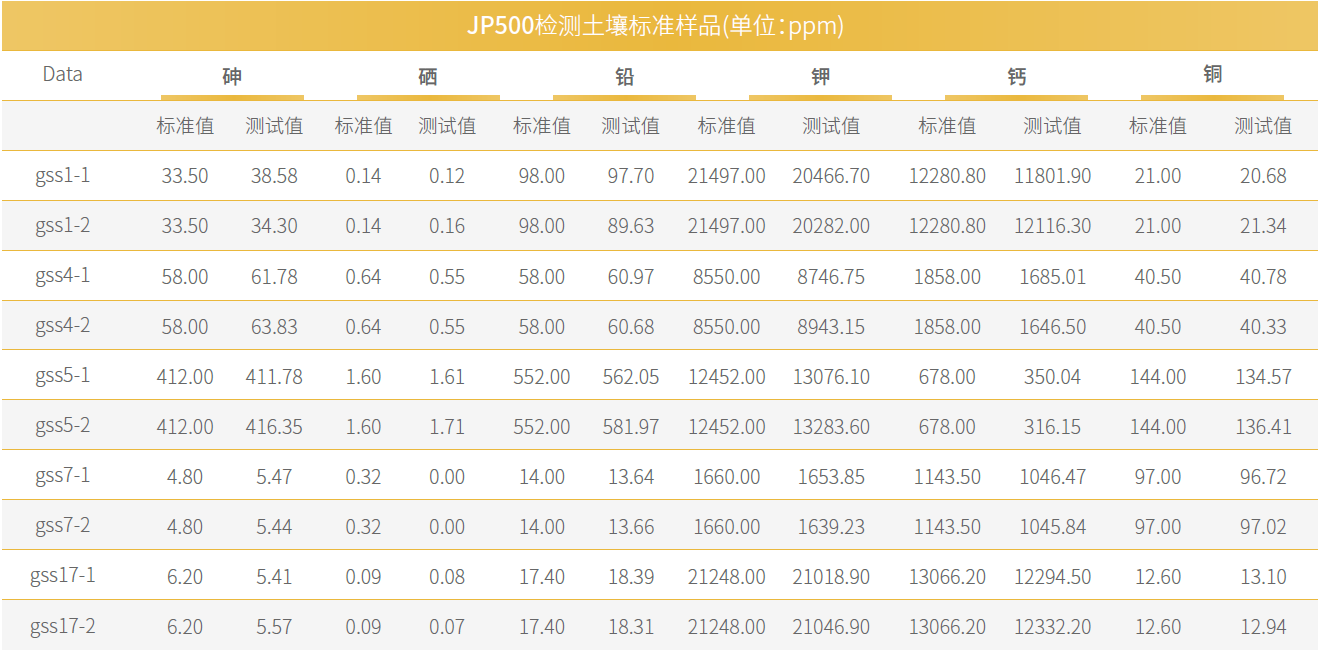
Task: Click the table title 'JP500检测土壤标准样品'
Action: coord(594,26)
